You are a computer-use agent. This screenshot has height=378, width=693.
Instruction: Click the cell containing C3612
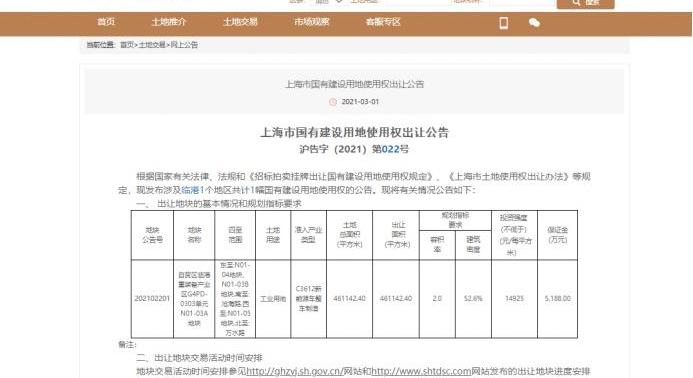click(x=308, y=298)
